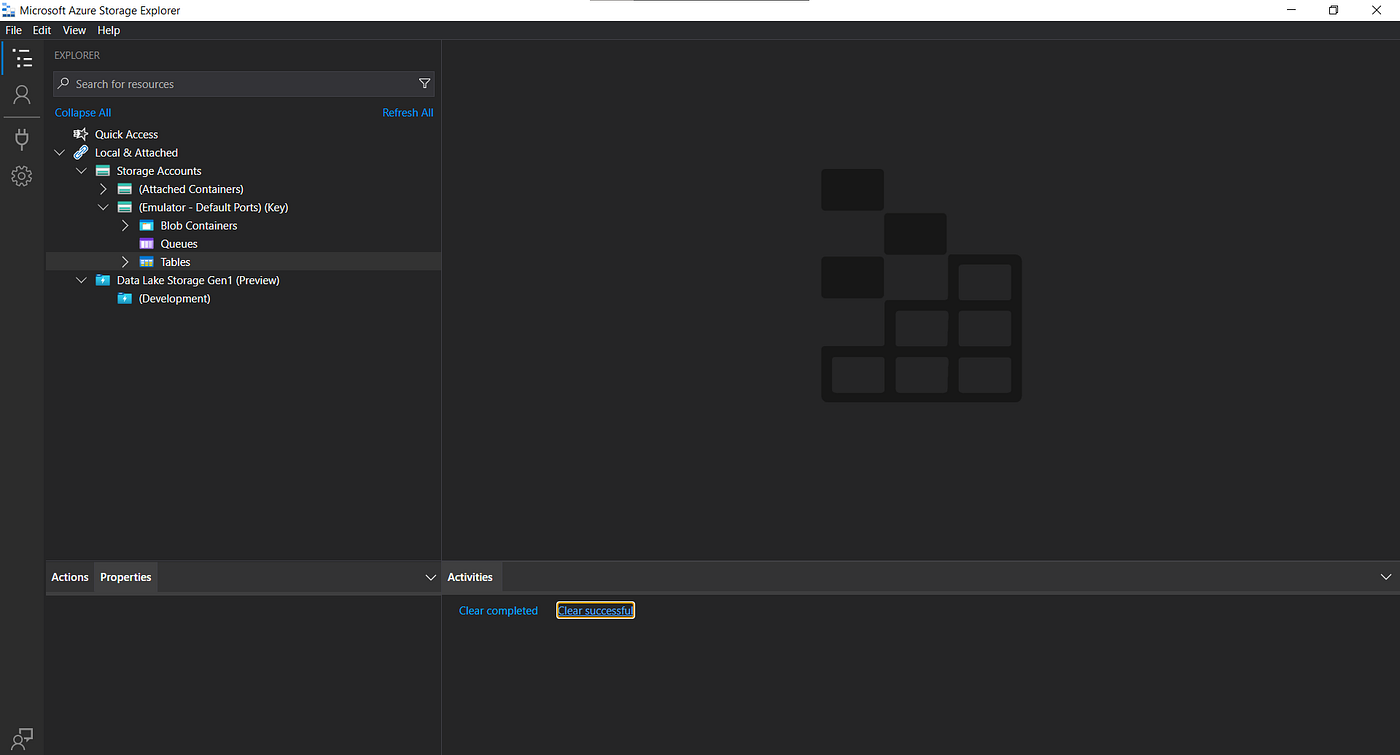Open the View menu
This screenshot has width=1400, height=755.
tap(74, 30)
